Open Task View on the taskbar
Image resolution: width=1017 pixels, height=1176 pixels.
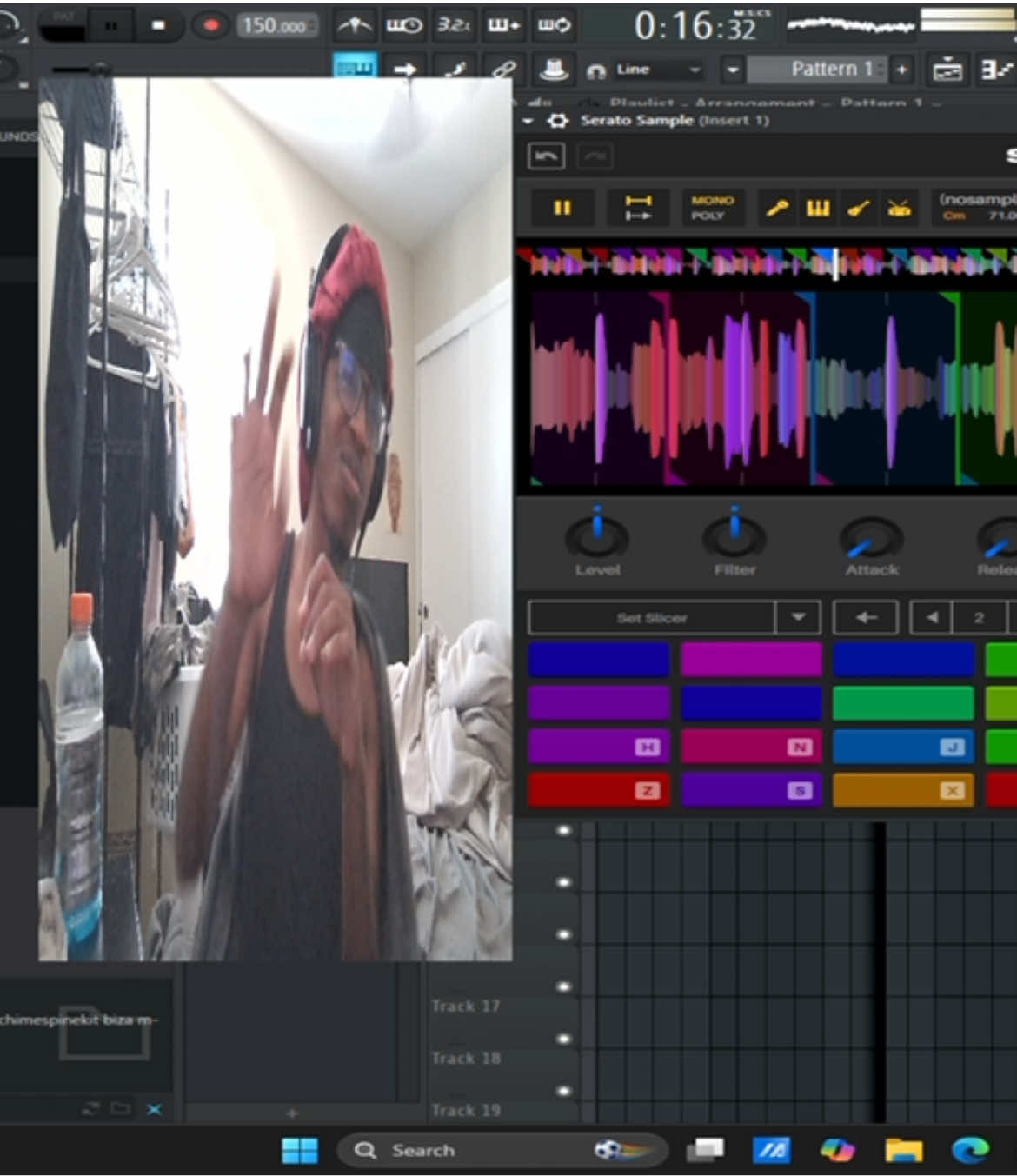click(705, 1150)
